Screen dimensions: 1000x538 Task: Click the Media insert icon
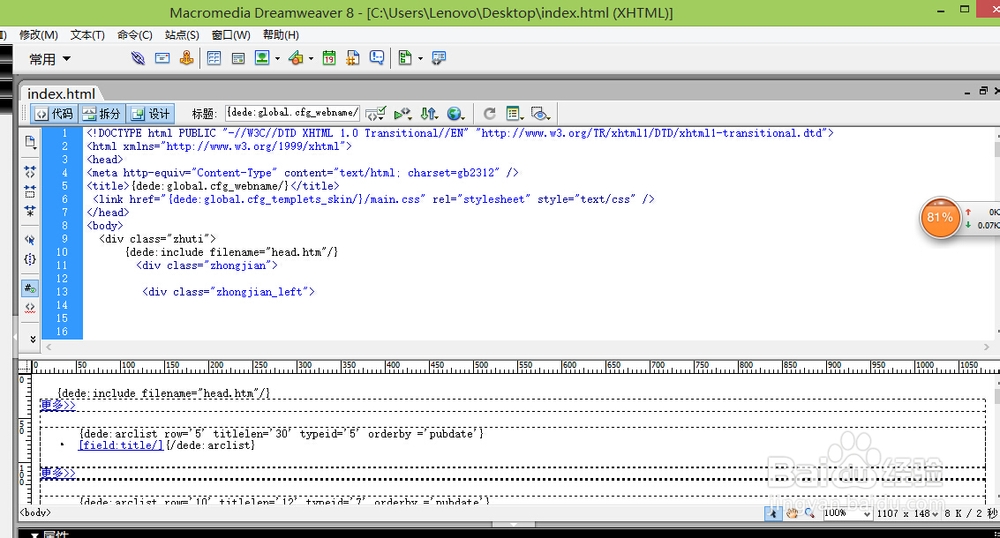[x=296, y=59]
